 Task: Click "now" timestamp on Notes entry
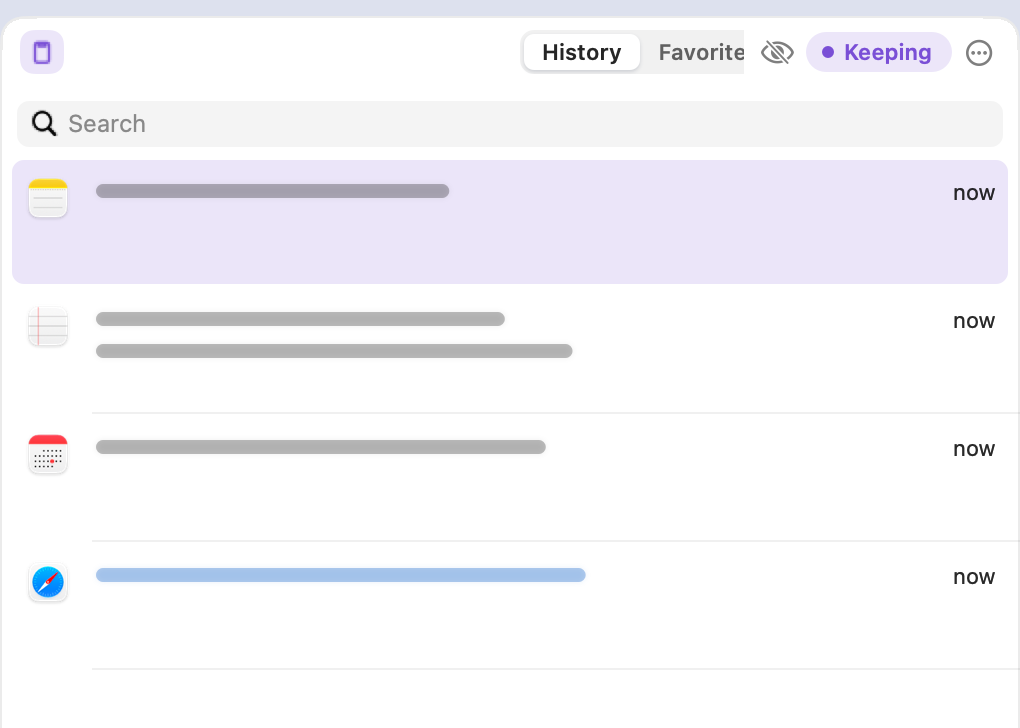[x=974, y=193]
